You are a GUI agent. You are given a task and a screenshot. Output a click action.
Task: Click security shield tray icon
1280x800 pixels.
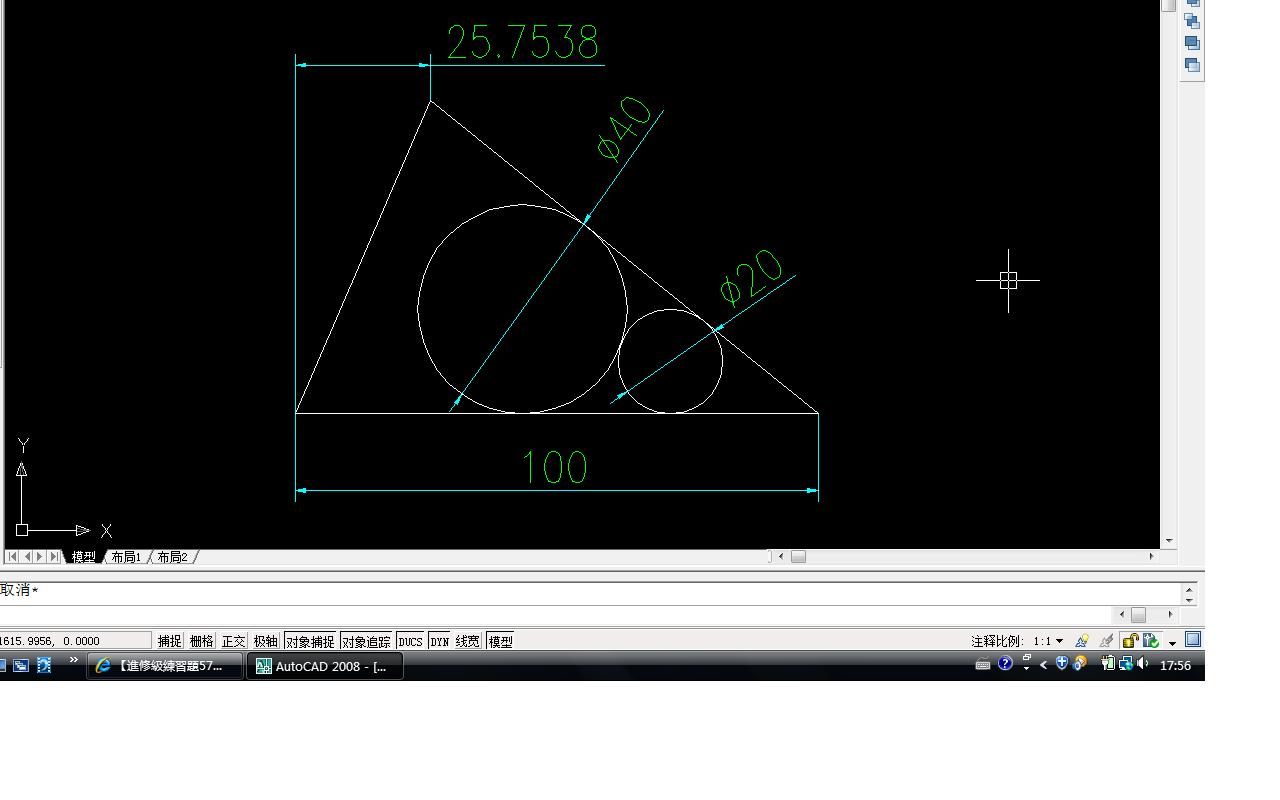click(1062, 662)
